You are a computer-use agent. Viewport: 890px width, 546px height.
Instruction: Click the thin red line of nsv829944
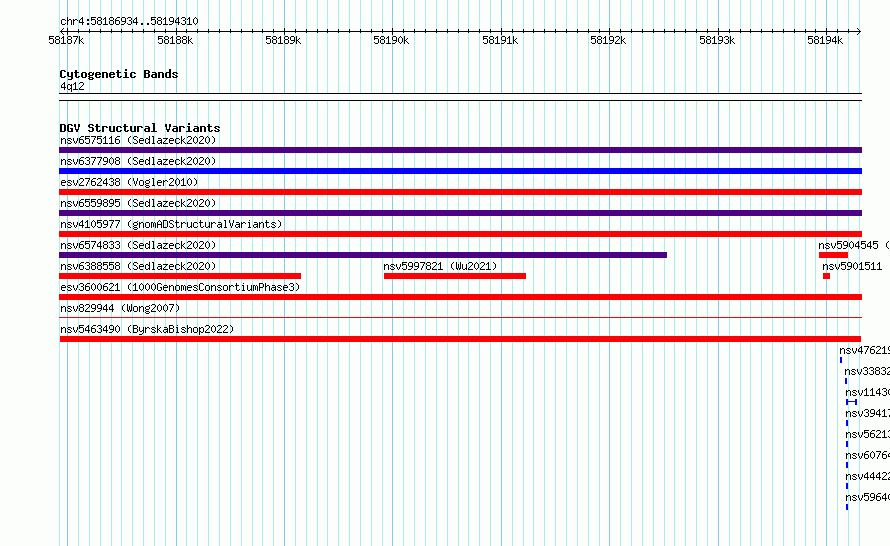coord(460,317)
